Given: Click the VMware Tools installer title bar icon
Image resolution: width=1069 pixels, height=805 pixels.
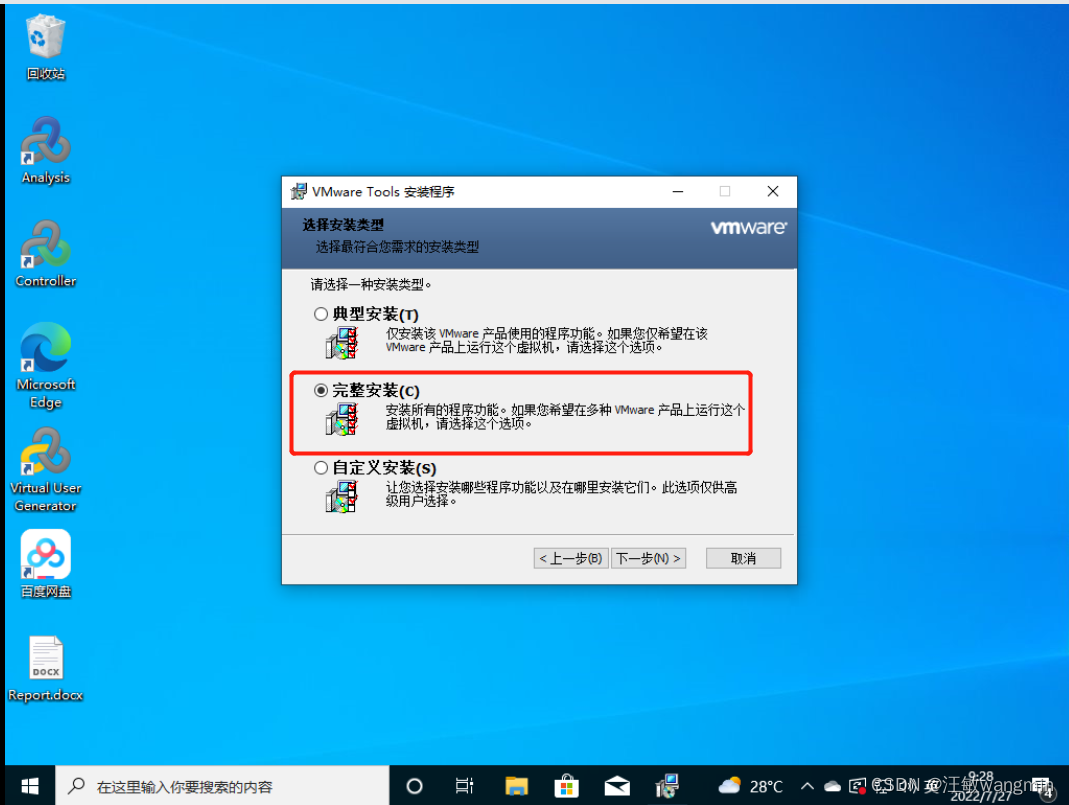Looking at the screenshot, I should coord(299,192).
